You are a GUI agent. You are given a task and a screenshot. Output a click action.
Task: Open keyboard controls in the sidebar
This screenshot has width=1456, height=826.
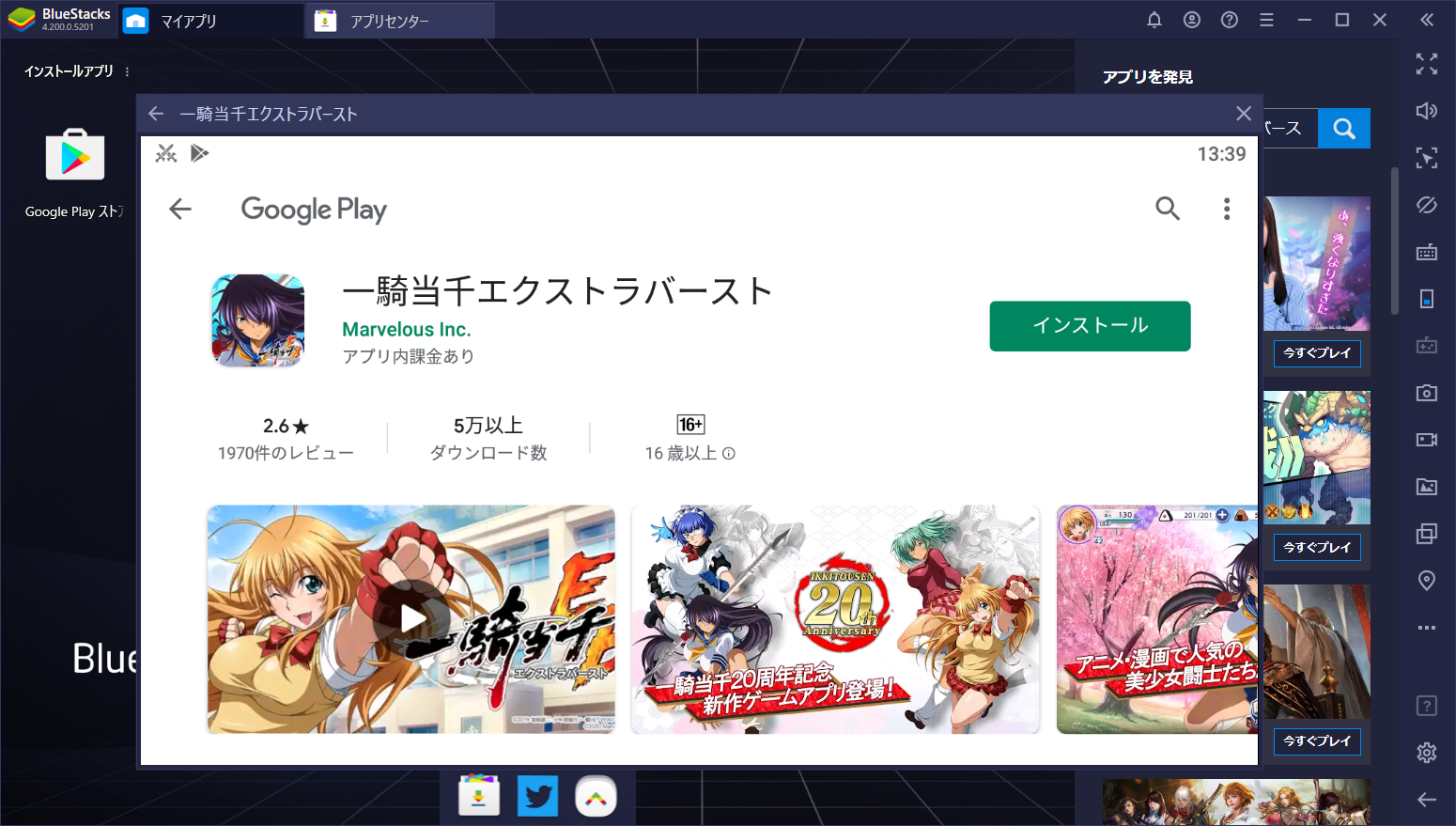point(1427,252)
